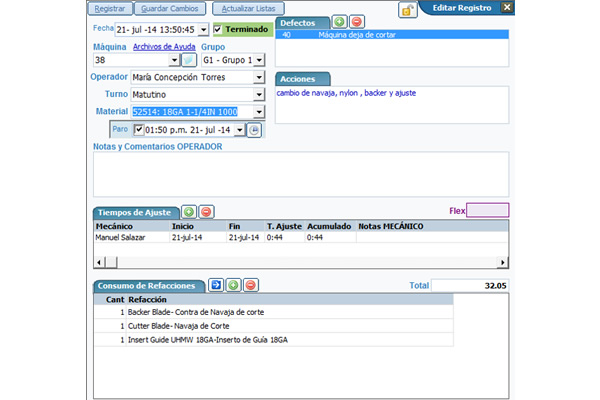Click the padlock unlock icon
Image resolution: width=600 pixels, height=400 pixels.
[407, 10]
